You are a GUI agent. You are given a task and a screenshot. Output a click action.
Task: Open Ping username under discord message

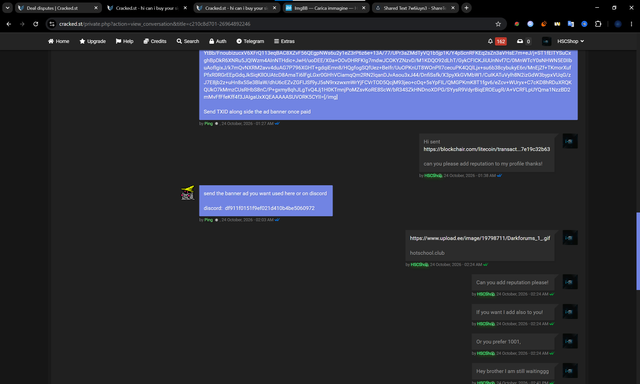(209, 220)
